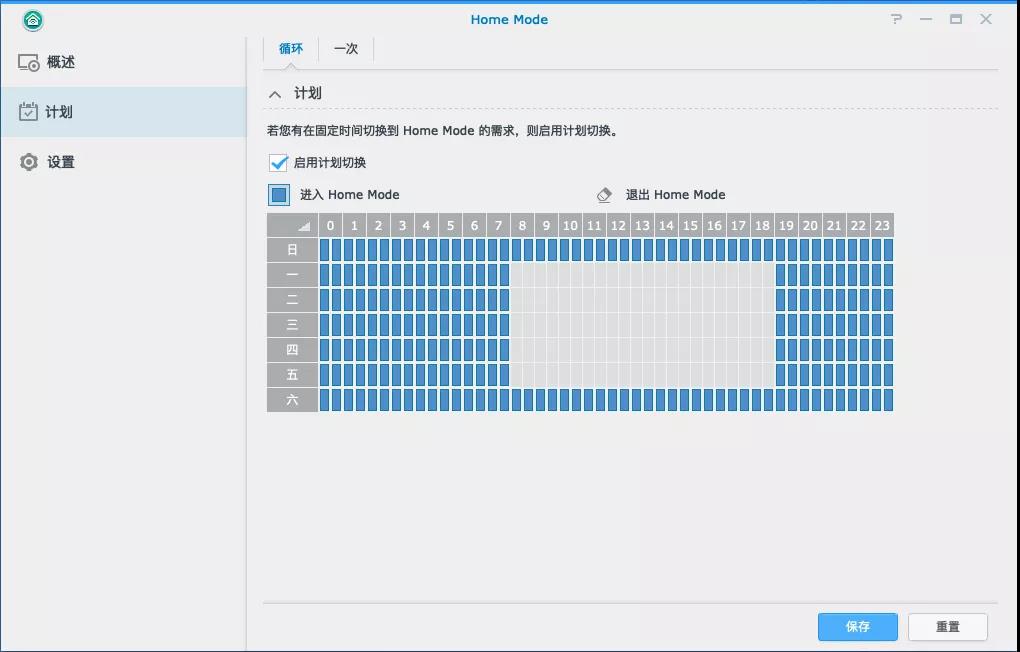Select the 日 Sunday row header

coord(292,250)
